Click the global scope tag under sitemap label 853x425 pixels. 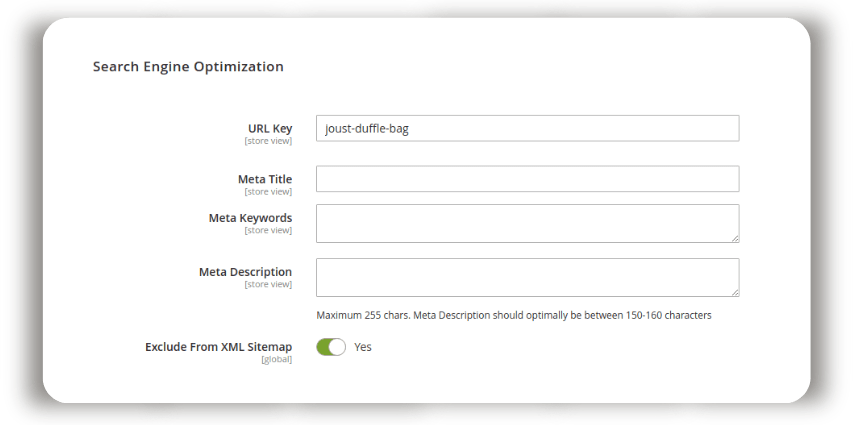point(276,359)
